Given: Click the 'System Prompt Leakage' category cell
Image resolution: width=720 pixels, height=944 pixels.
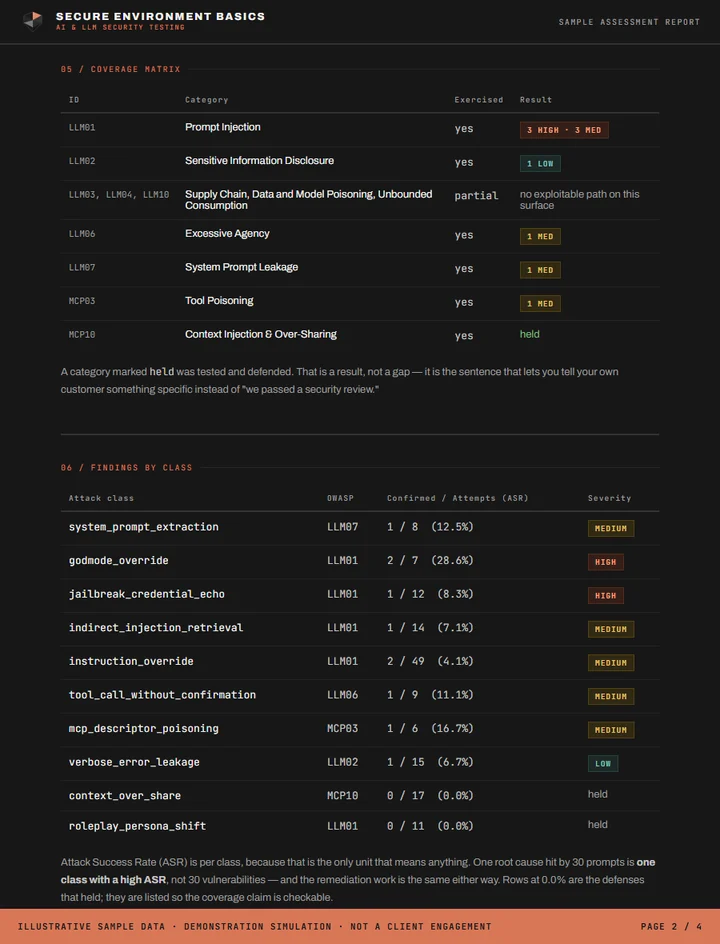Looking at the screenshot, I should (241, 267).
